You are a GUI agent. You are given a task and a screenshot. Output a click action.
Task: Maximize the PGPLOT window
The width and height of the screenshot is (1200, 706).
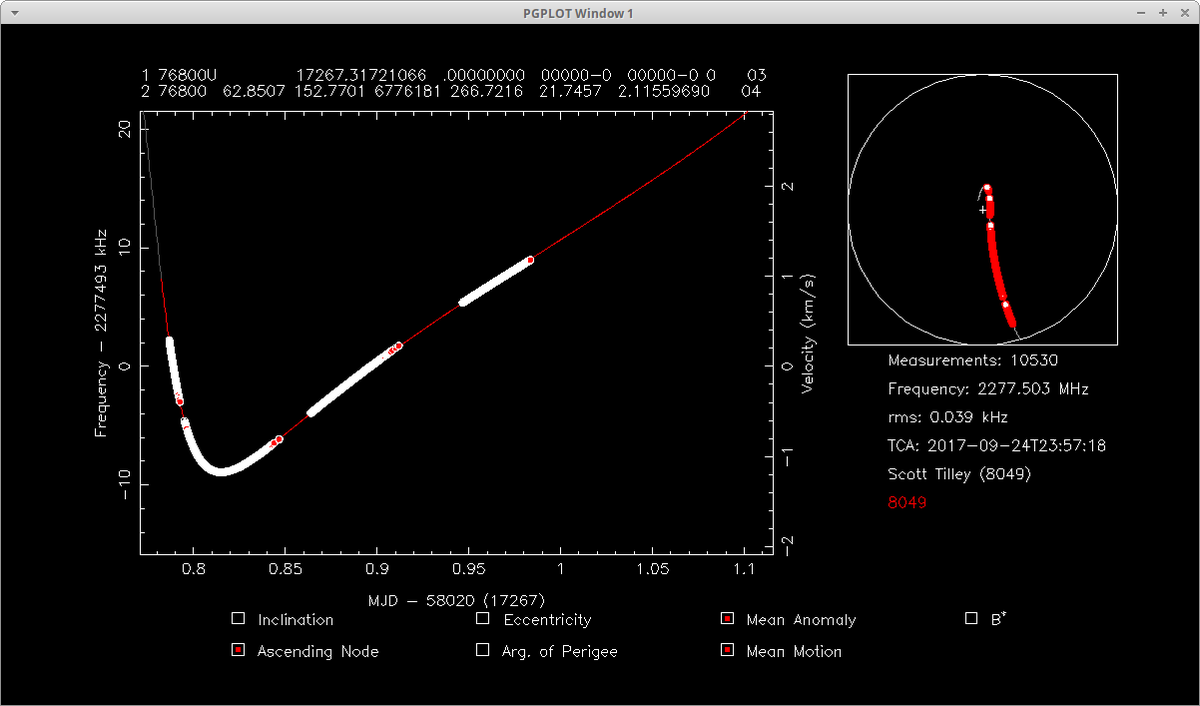[1163, 13]
